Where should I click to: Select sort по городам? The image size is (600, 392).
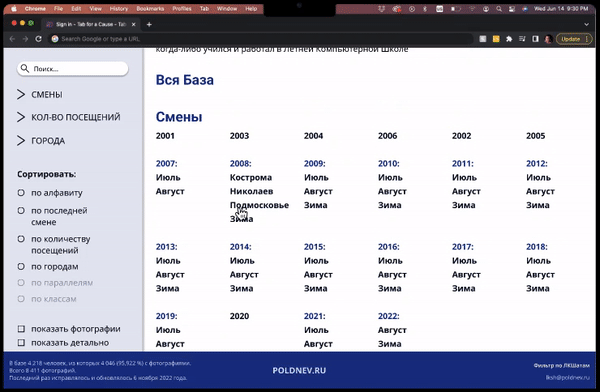click(21, 266)
